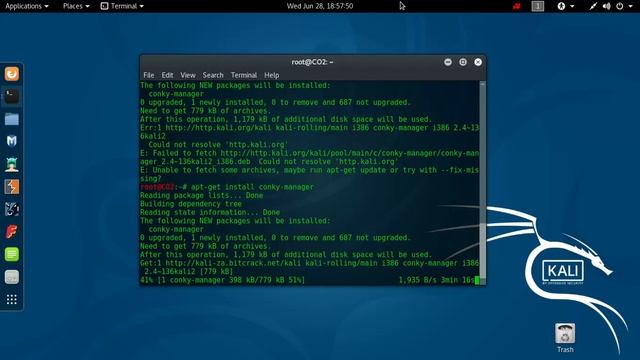This screenshot has height=360, width=640.
Task: Click the red root@CO2 prompt text
Action: click(x=157, y=187)
